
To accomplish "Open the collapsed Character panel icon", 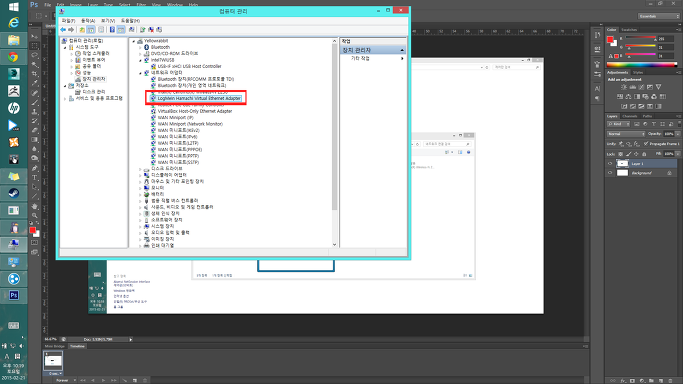I will [x=597, y=89].
